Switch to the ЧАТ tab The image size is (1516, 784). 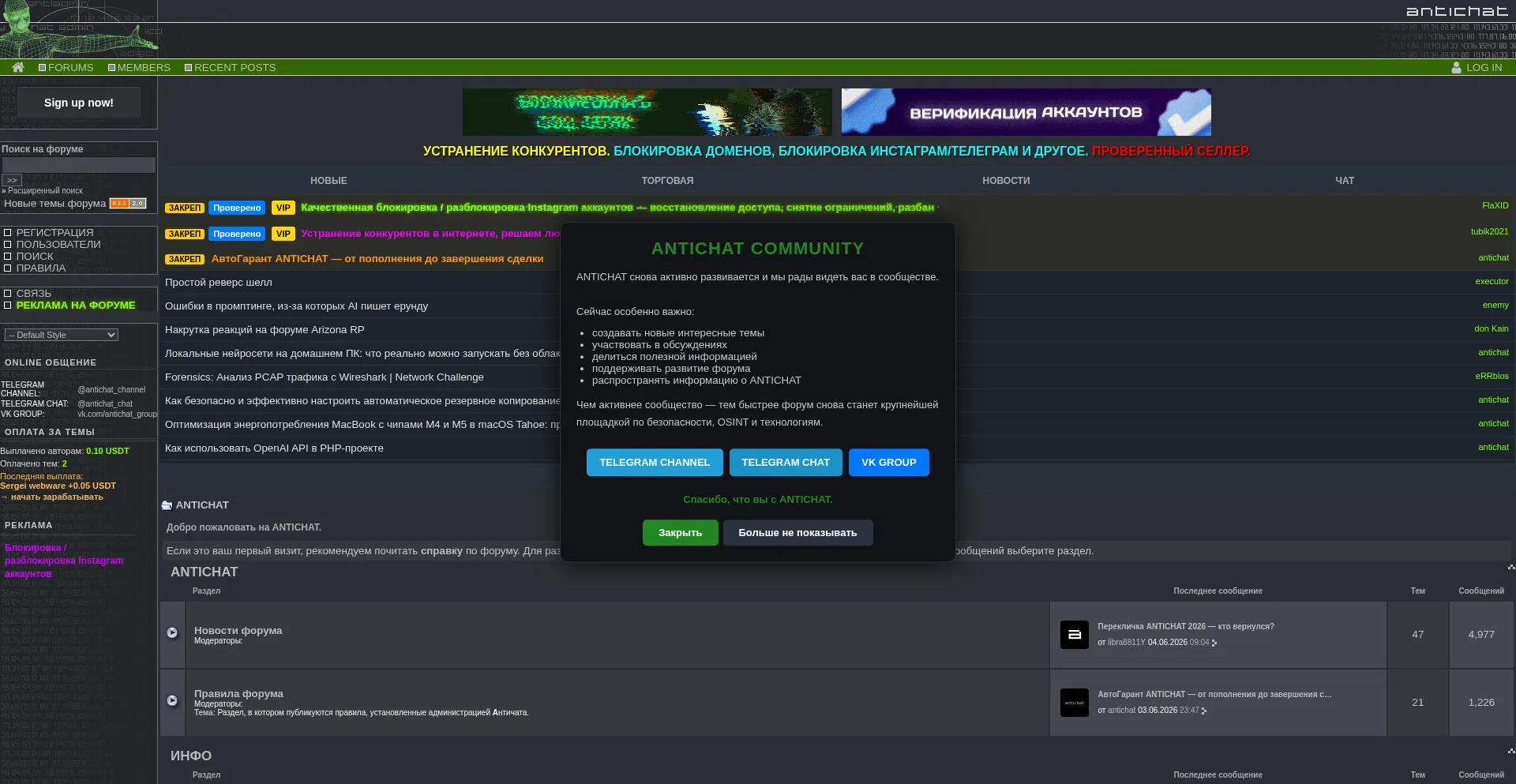(x=1345, y=181)
